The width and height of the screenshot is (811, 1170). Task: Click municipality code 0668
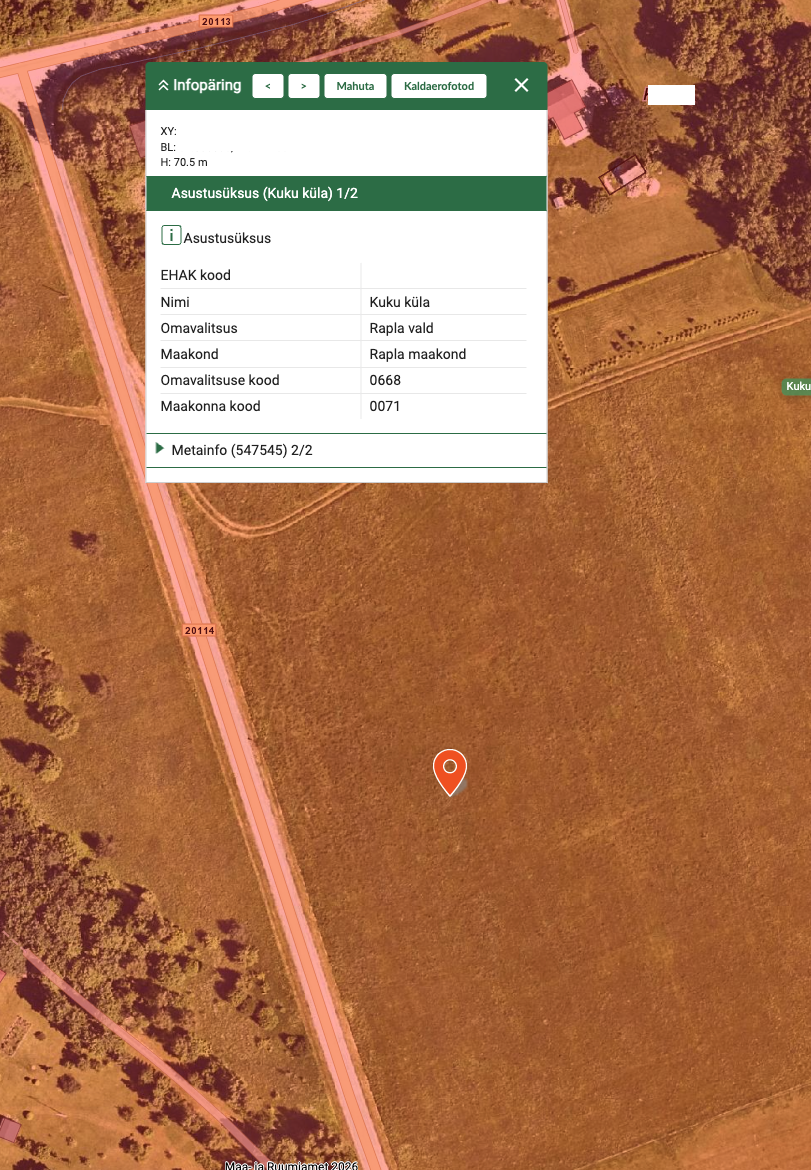[385, 380]
